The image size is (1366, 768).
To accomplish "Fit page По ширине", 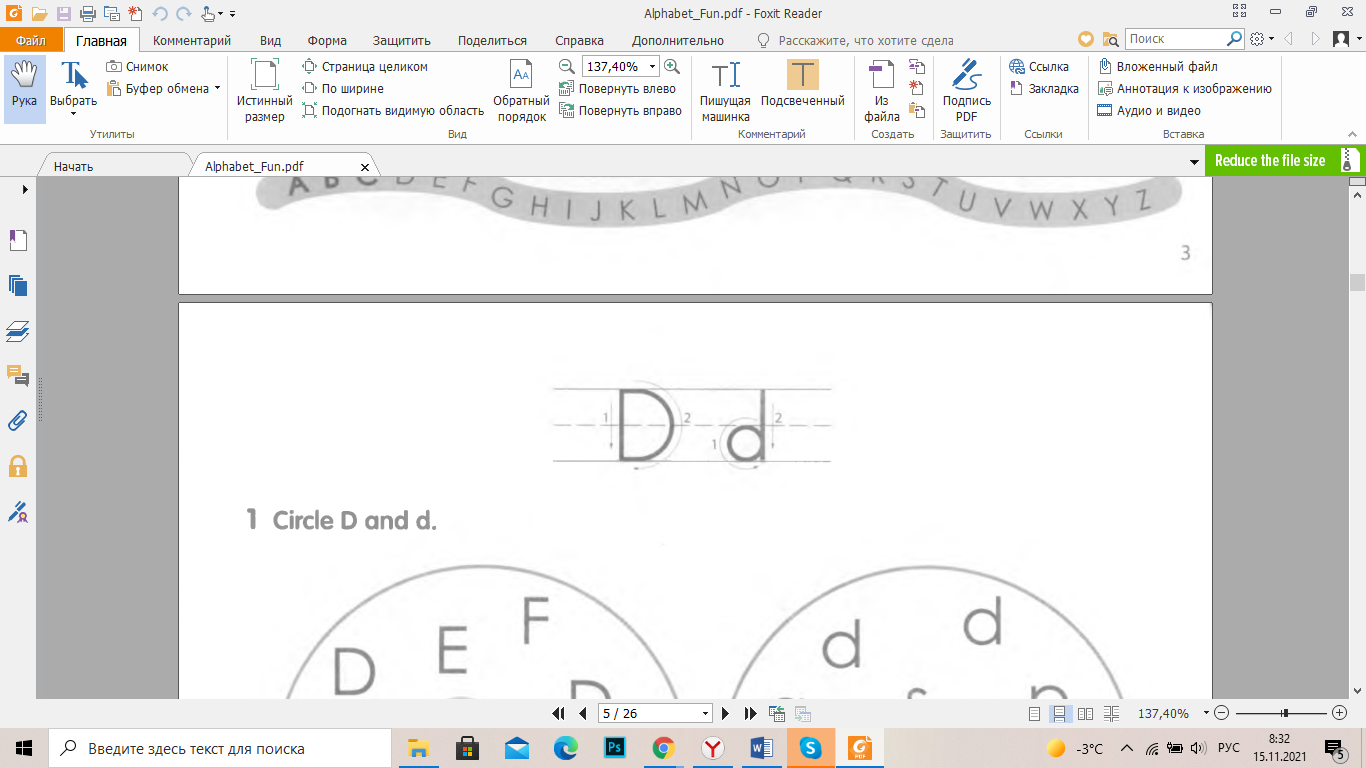I will pyautogui.click(x=343, y=88).
